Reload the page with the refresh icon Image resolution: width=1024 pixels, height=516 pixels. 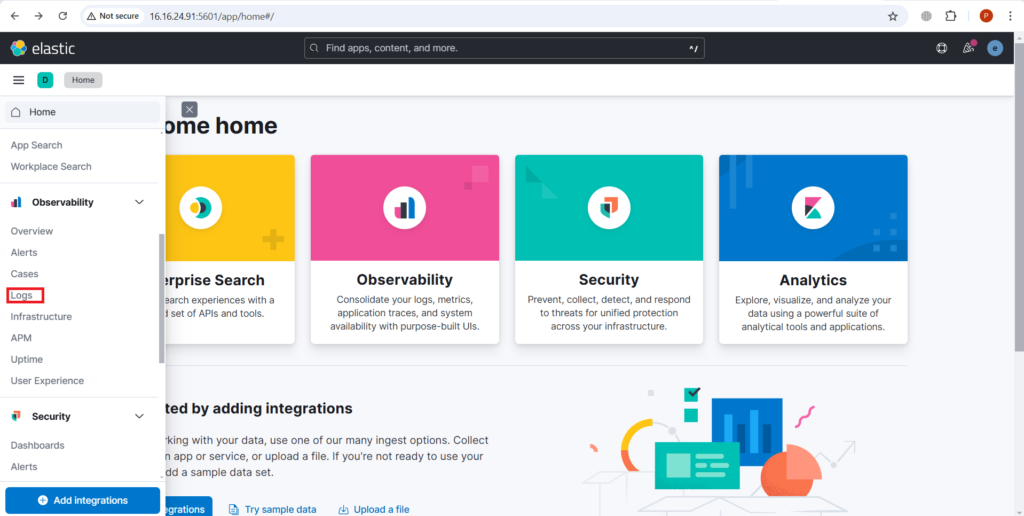point(63,16)
